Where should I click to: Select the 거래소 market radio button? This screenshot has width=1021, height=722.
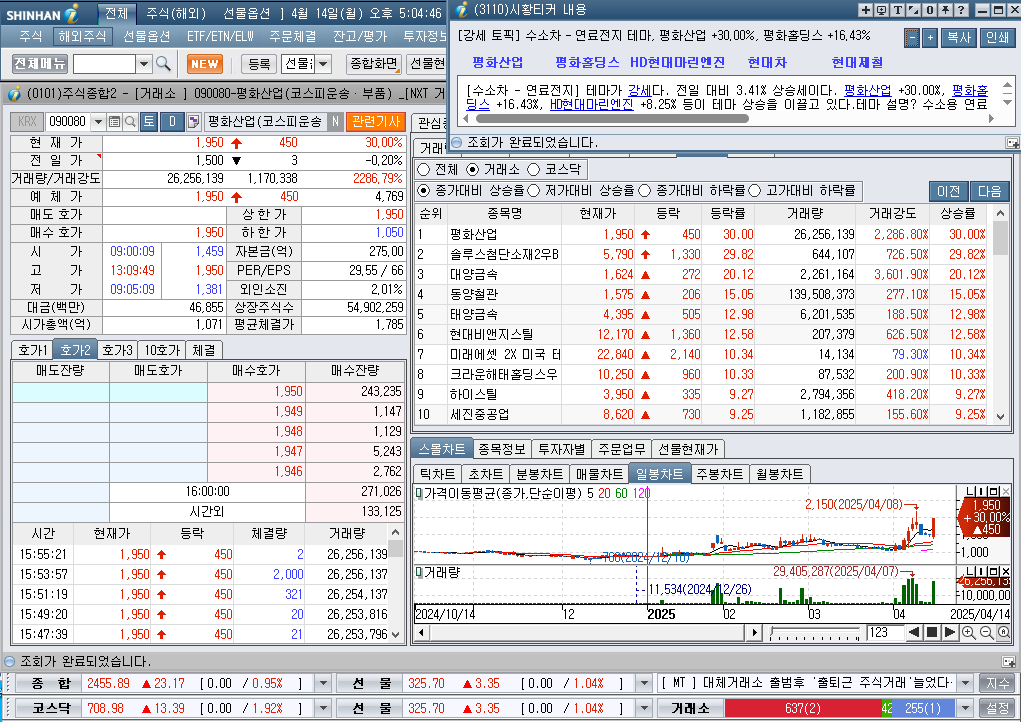point(473,169)
